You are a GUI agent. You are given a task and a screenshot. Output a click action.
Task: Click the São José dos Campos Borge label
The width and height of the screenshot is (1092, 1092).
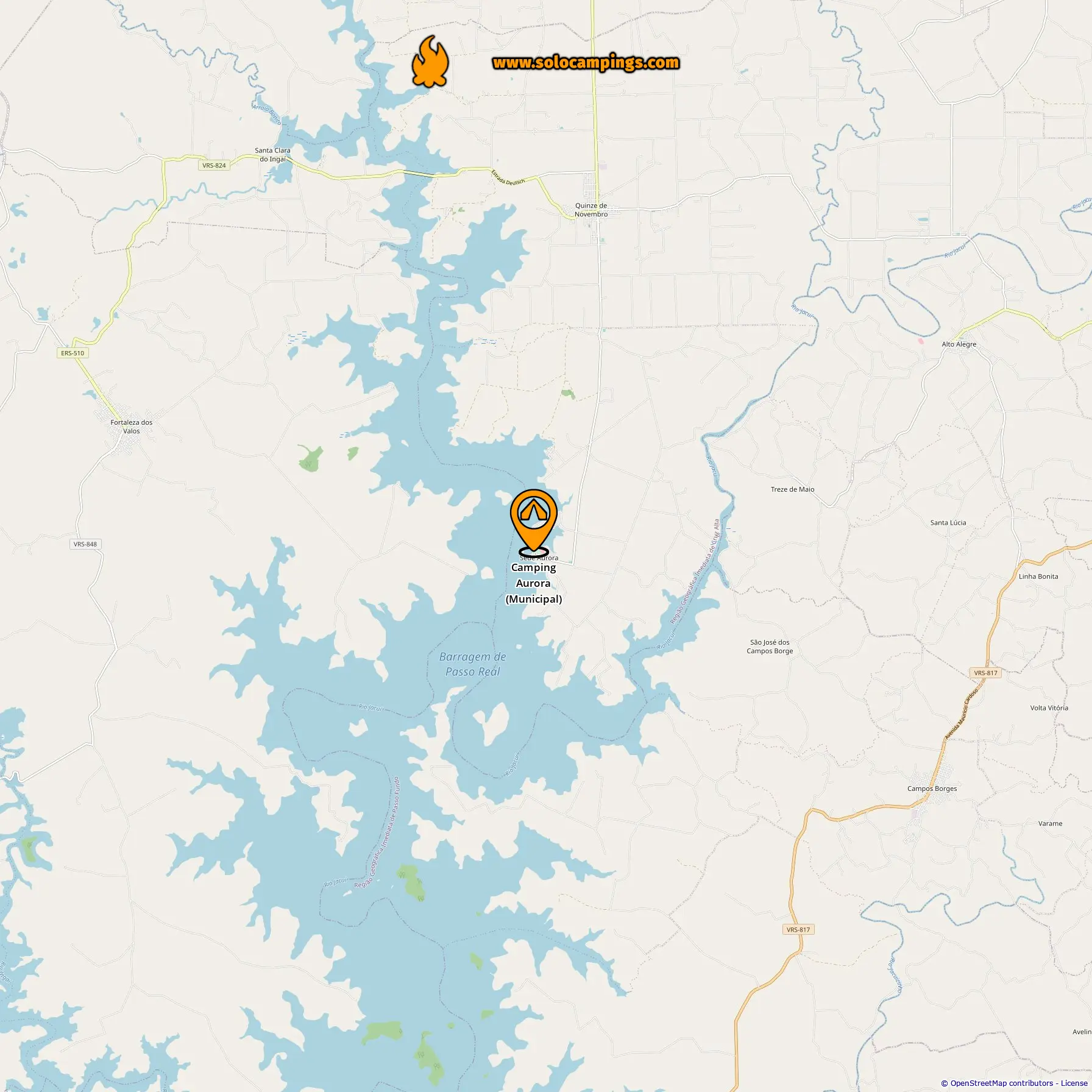click(x=770, y=647)
